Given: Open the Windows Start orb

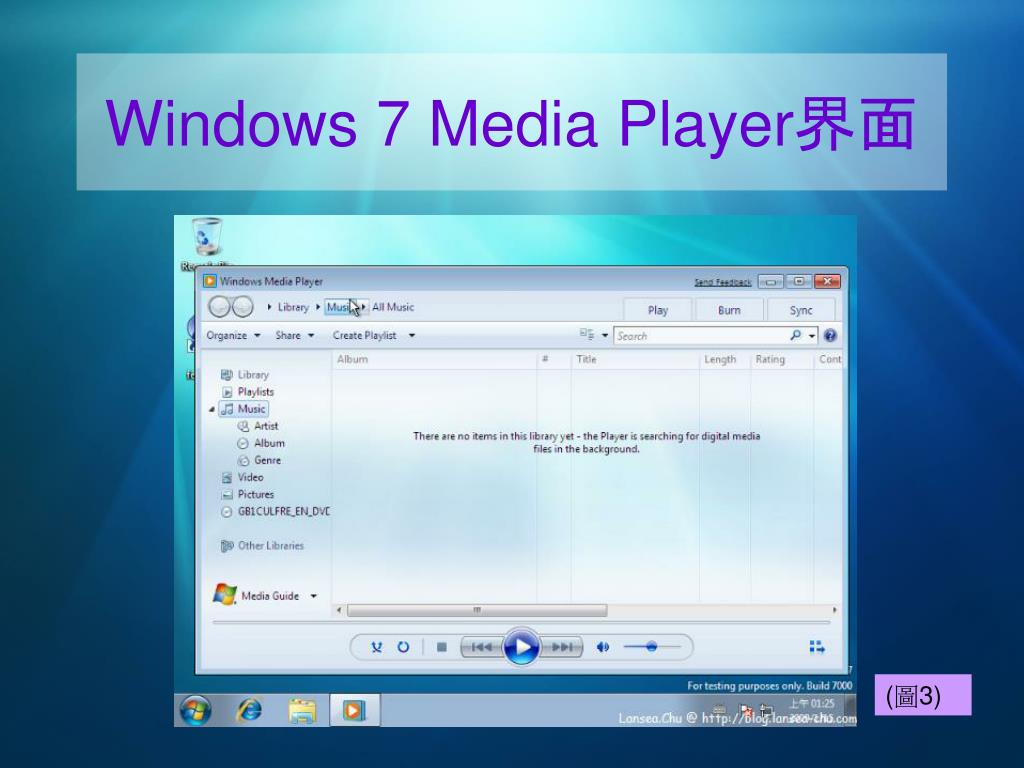Looking at the screenshot, I should 195,710.
